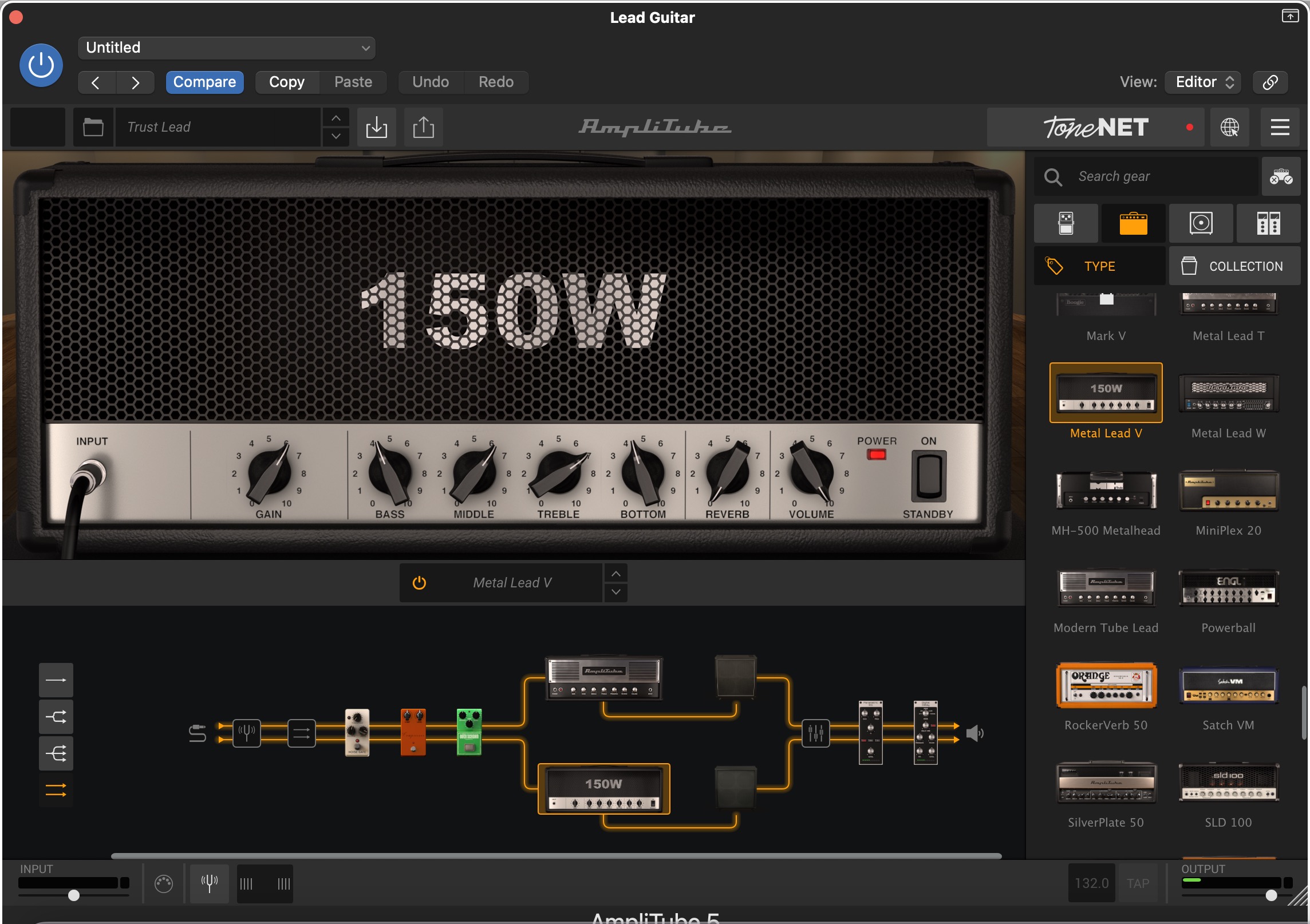The image size is (1310, 924).
Task: Click the white noise gate pedal
Action: (357, 733)
